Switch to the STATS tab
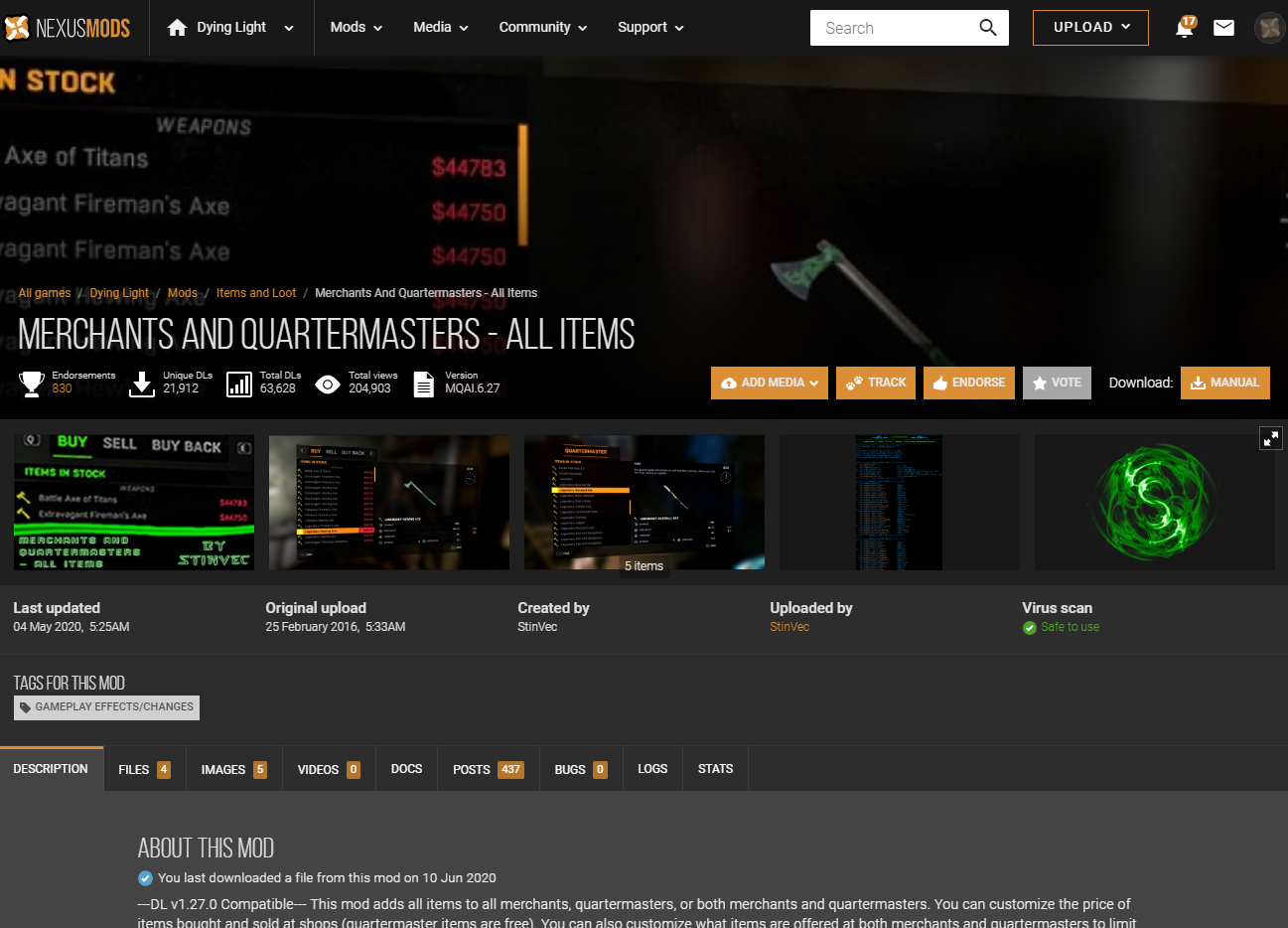Image resolution: width=1288 pixels, height=928 pixels. pyautogui.click(x=715, y=769)
